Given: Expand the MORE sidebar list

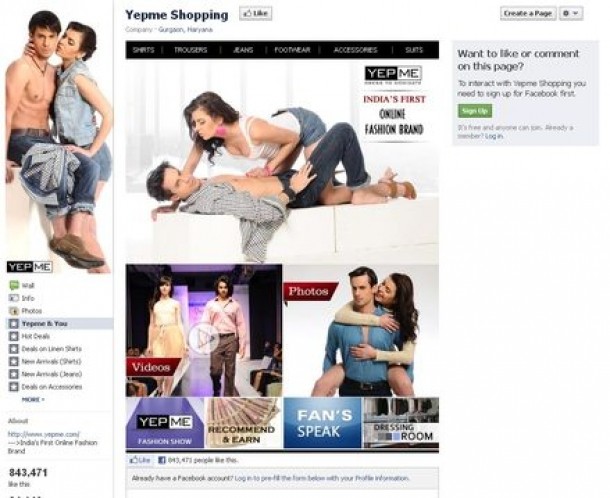Looking at the screenshot, I should (33, 399).
